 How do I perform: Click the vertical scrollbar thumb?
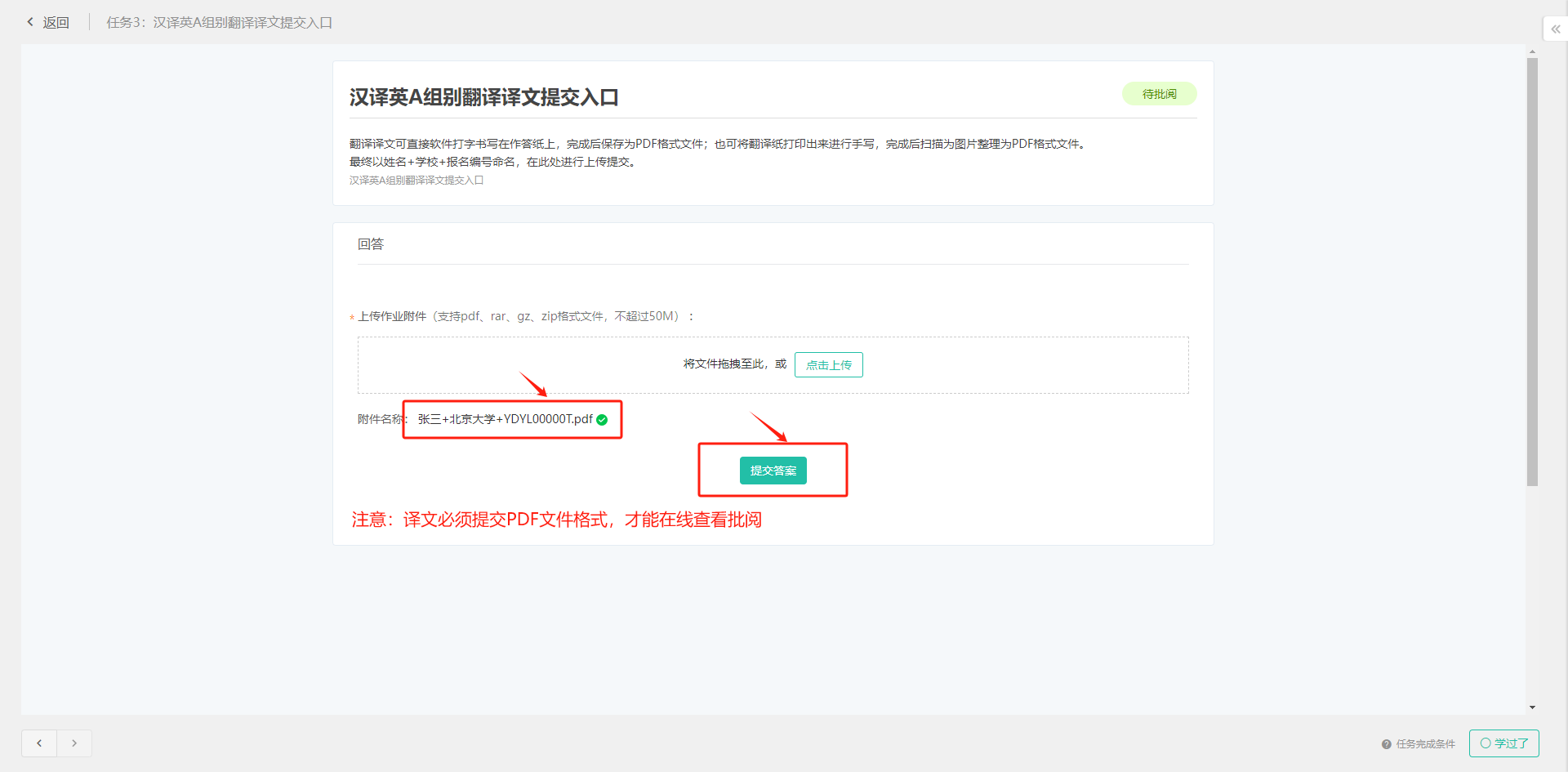tap(1532, 270)
